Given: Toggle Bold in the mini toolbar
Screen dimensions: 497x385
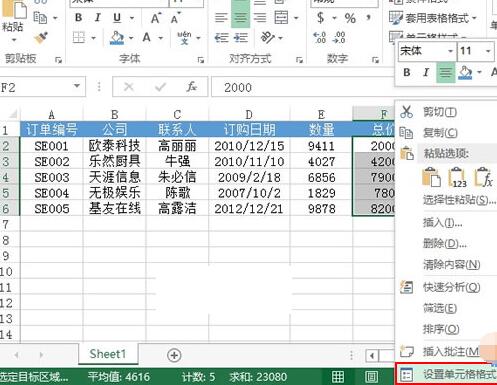Looking at the screenshot, I should pyautogui.click(x=407, y=72).
